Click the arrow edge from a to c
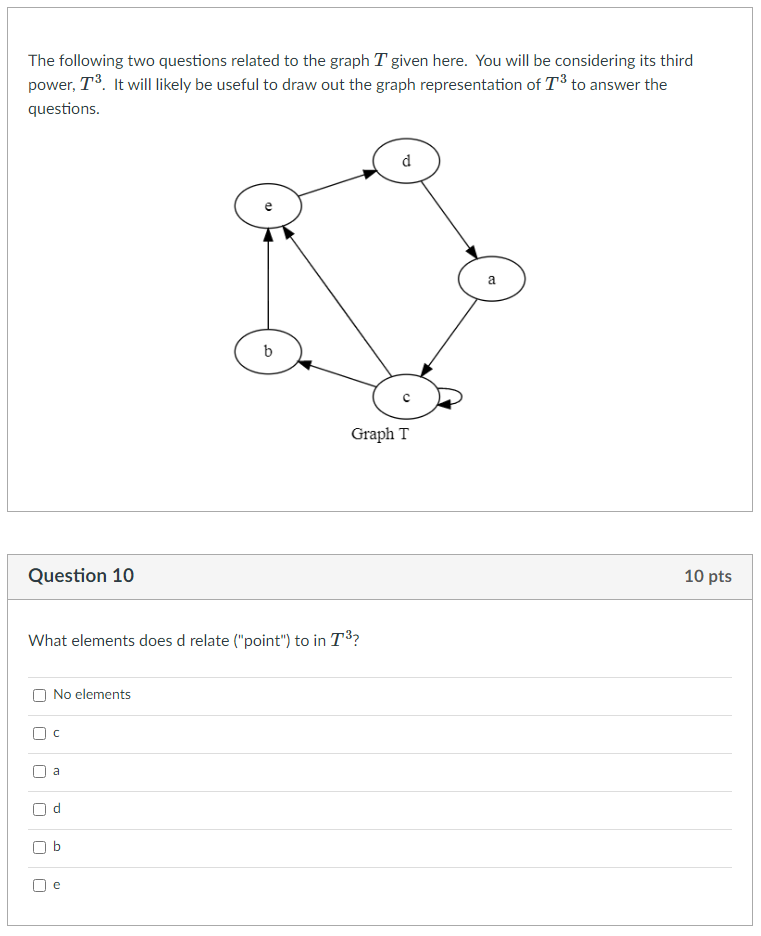The width and height of the screenshot is (761, 936). 450,340
